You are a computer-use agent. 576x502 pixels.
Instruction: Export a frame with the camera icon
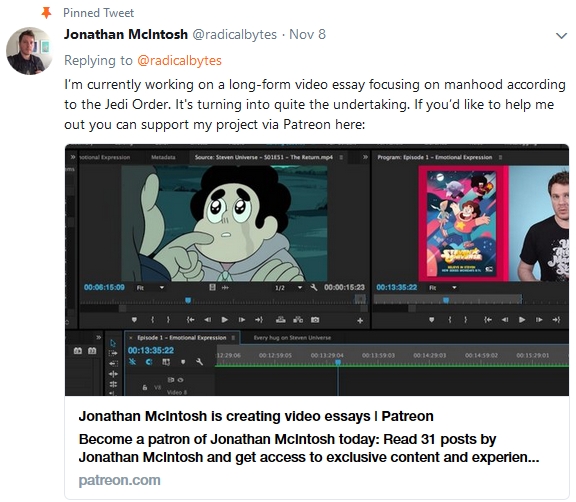click(x=315, y=320)
